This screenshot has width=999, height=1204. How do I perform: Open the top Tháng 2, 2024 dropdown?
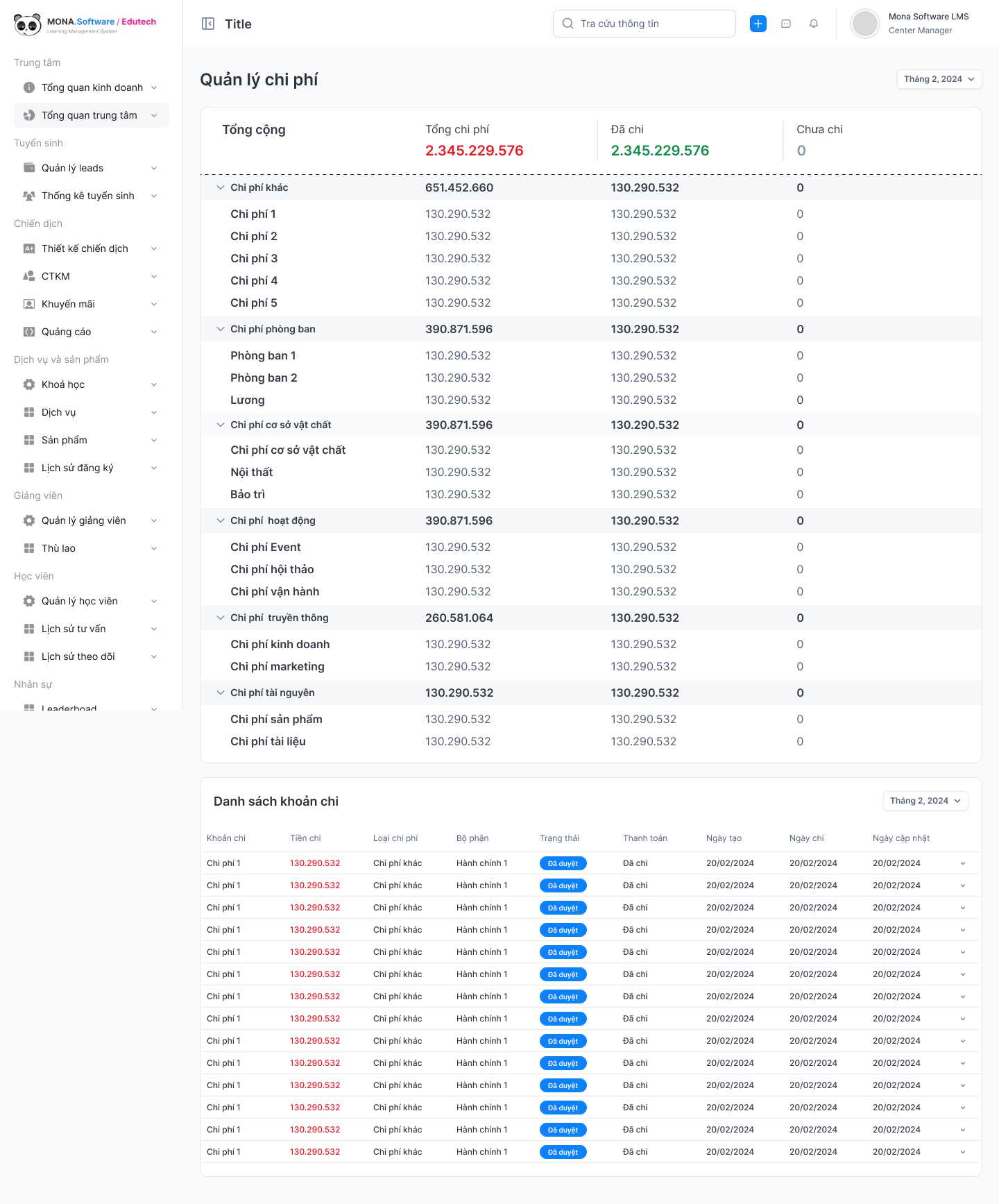[939, 79]
